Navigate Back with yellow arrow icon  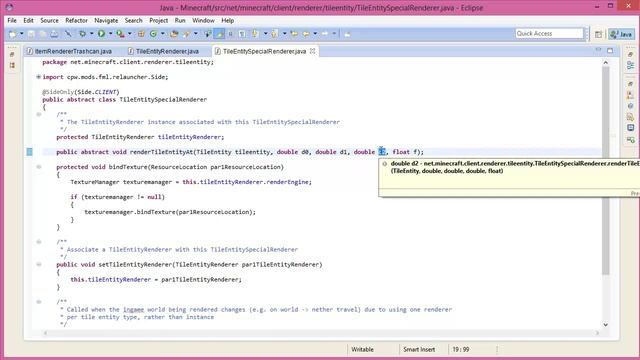point(306,34)
